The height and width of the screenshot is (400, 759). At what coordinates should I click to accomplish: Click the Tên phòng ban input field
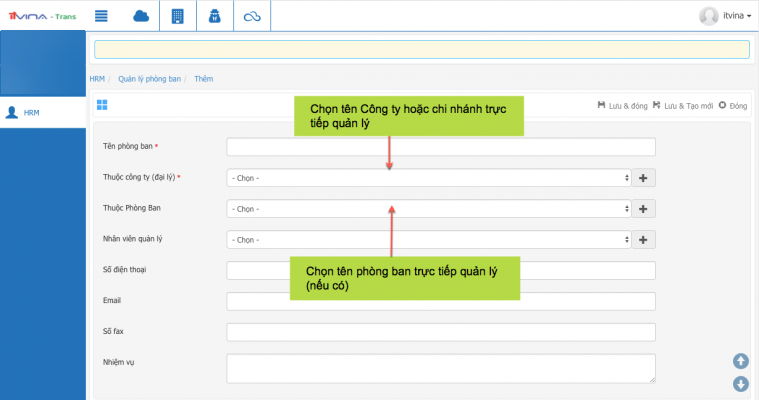[x=441, y=147]
